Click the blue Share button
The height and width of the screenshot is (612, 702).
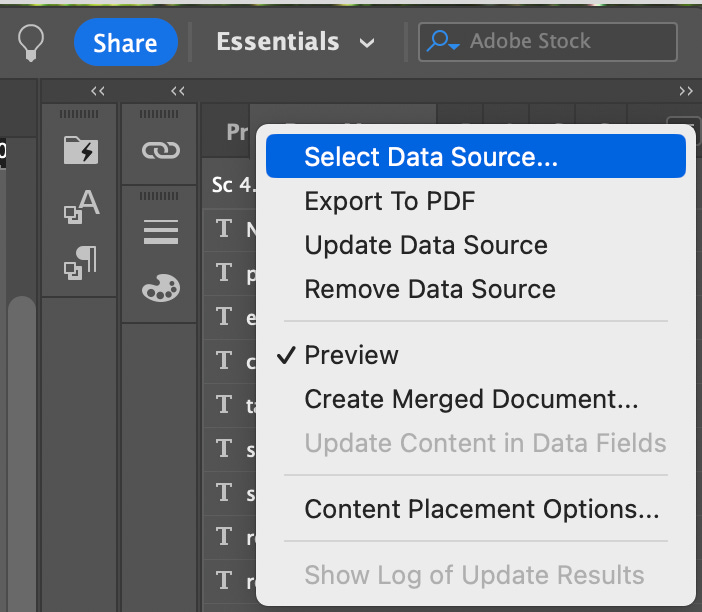coord(125,42)
